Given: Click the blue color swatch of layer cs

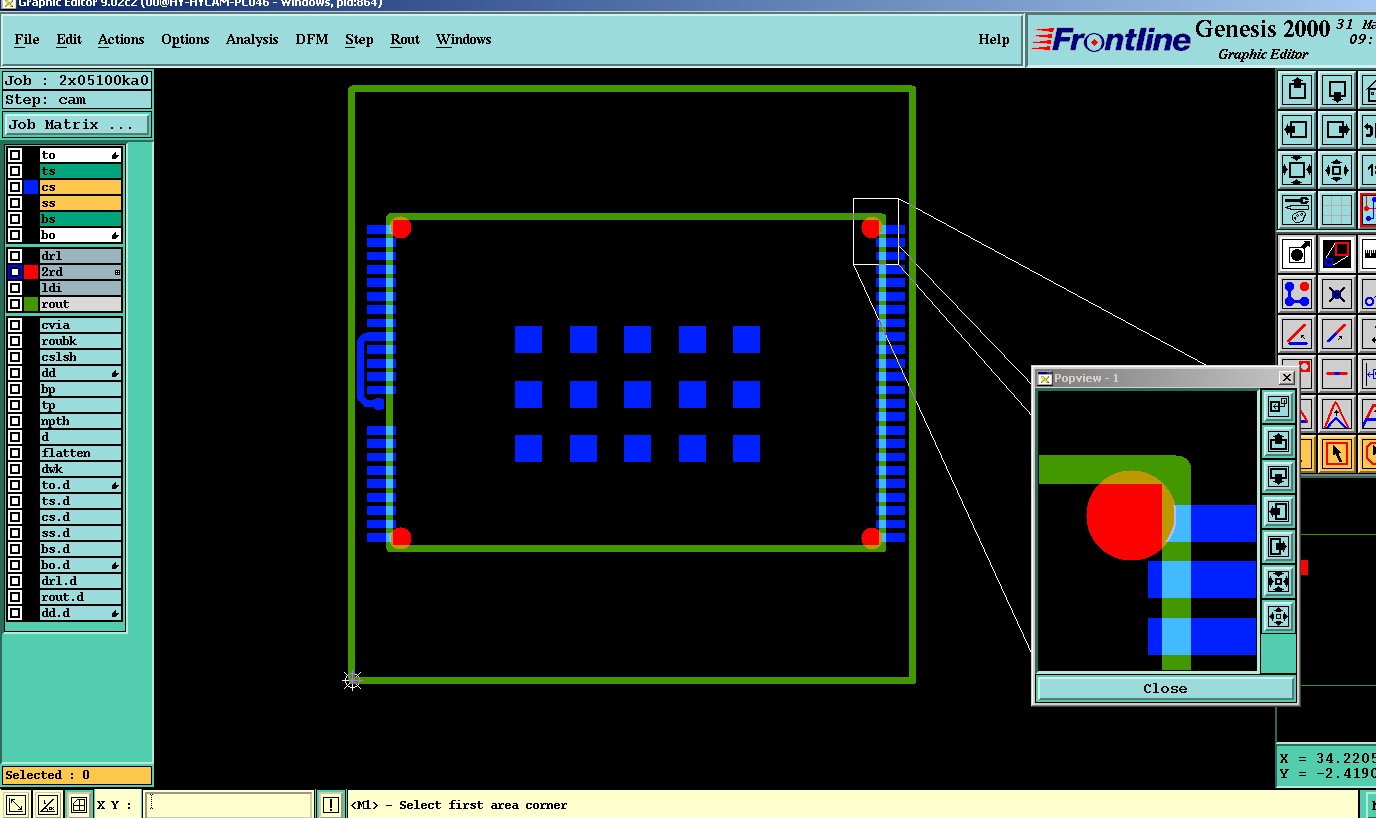Looking at the screenshot, I should click(31, 187).
